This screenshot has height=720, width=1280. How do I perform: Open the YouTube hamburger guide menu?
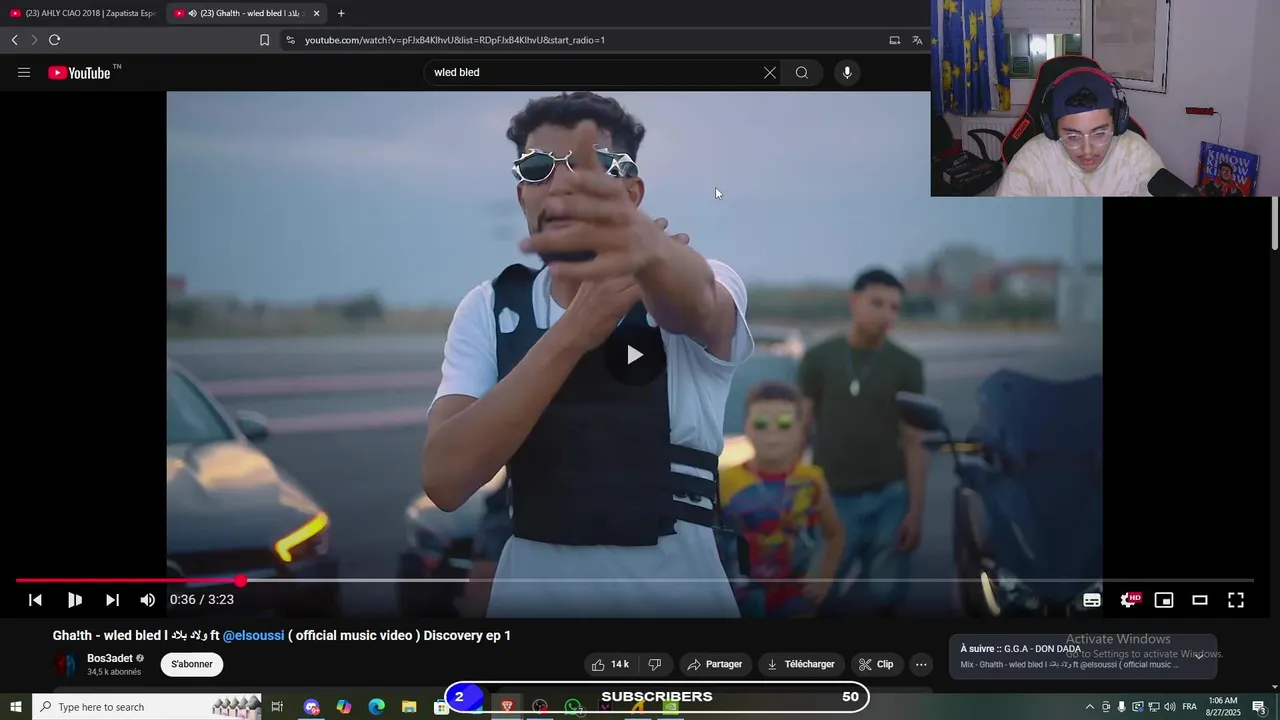(x=24, y=72)
